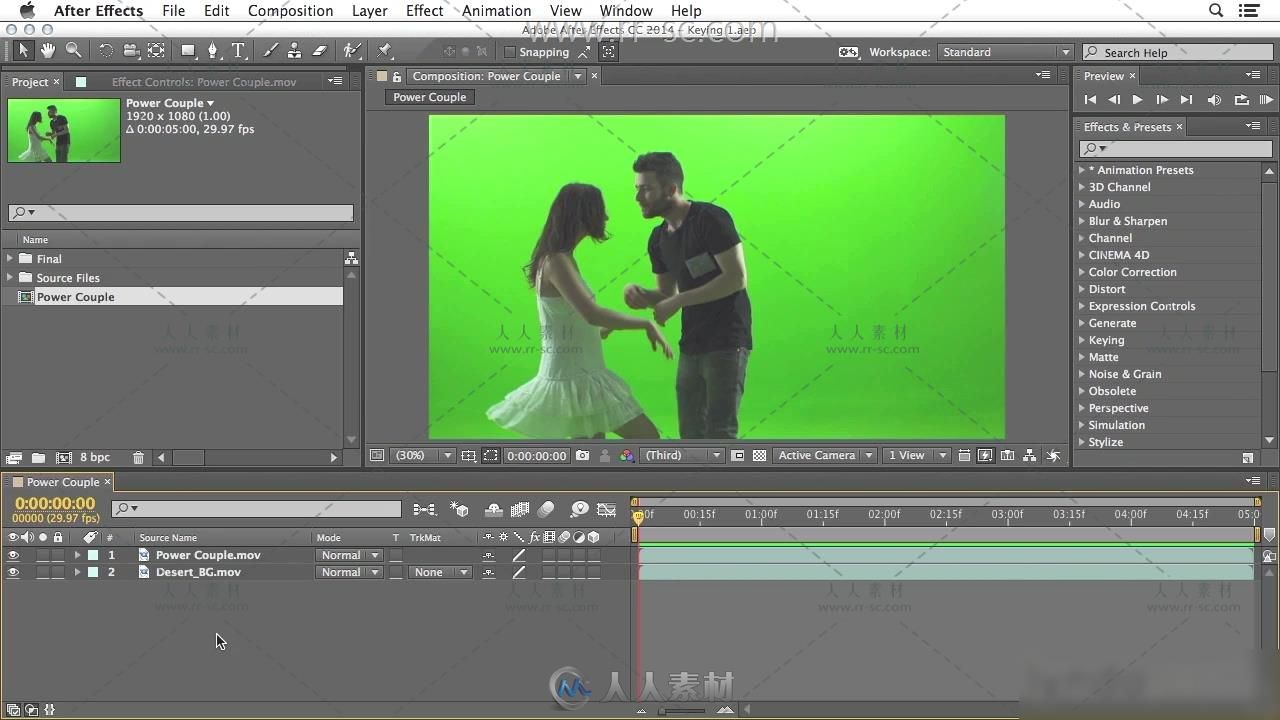This screenshot has width=1280, height=720.
Task: Open blending Mode dropdown for Power Couple.mov
Action: (x=349, y=555)
